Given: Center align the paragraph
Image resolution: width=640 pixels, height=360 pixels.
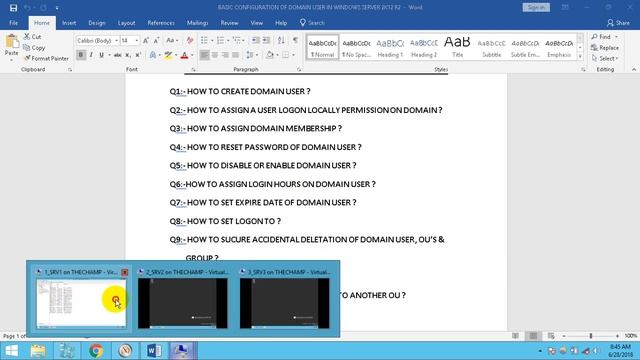Looking at the screenshot, I should click(x=215, y=55).
